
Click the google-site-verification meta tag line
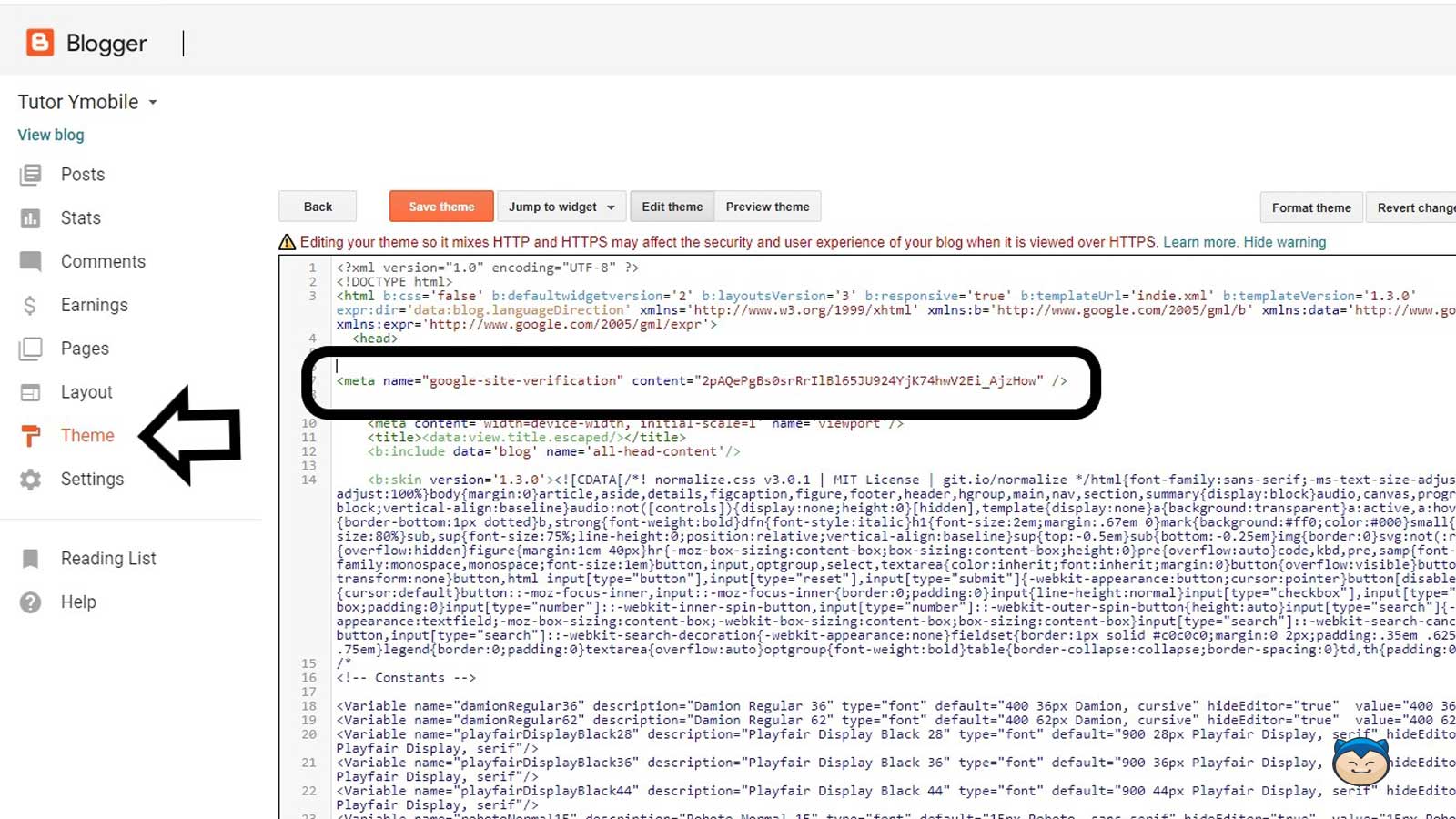click(702, 380)
